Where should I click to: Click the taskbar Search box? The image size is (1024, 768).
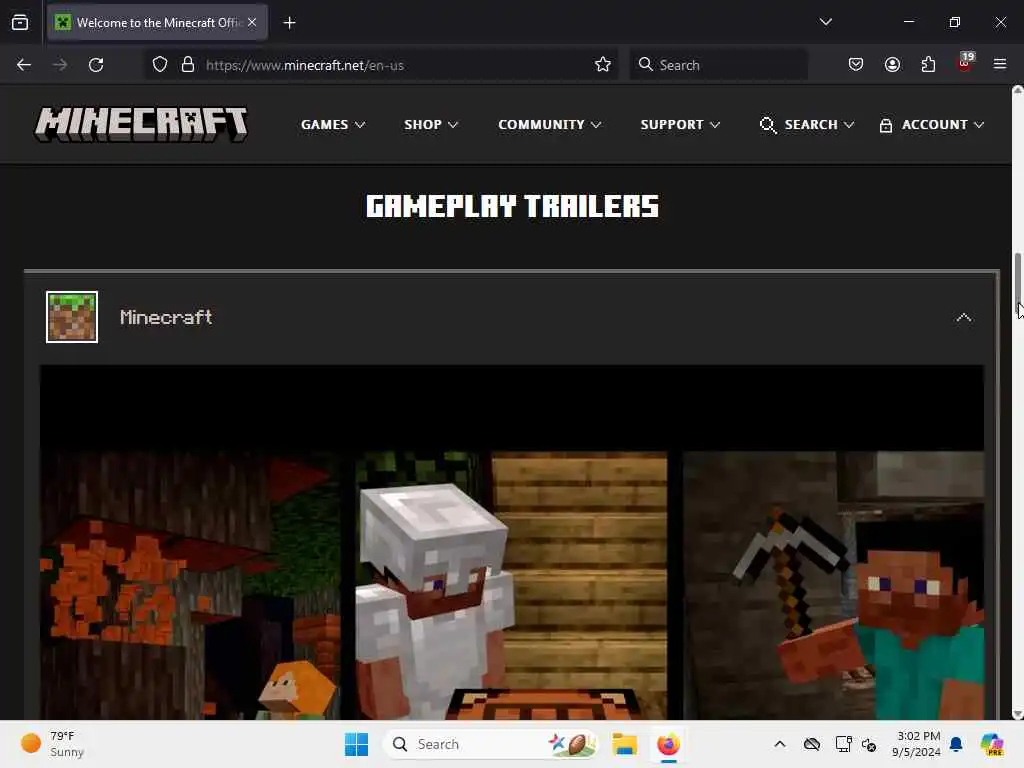pyautogui.click(x=490, y=744)
